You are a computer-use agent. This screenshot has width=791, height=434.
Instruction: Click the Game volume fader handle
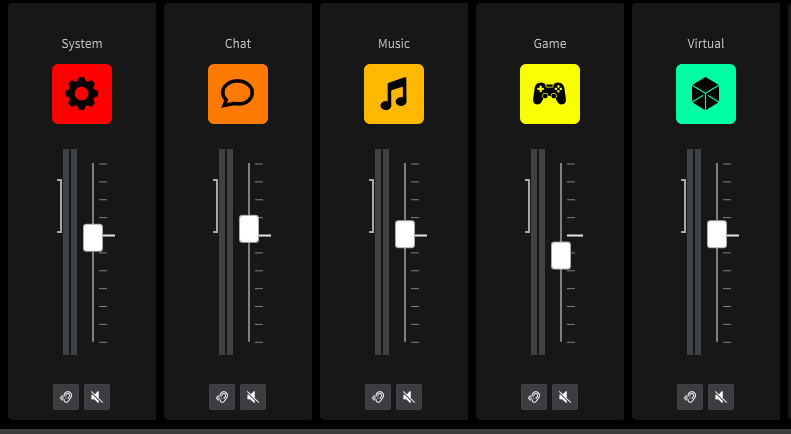[x=561, y=255]
